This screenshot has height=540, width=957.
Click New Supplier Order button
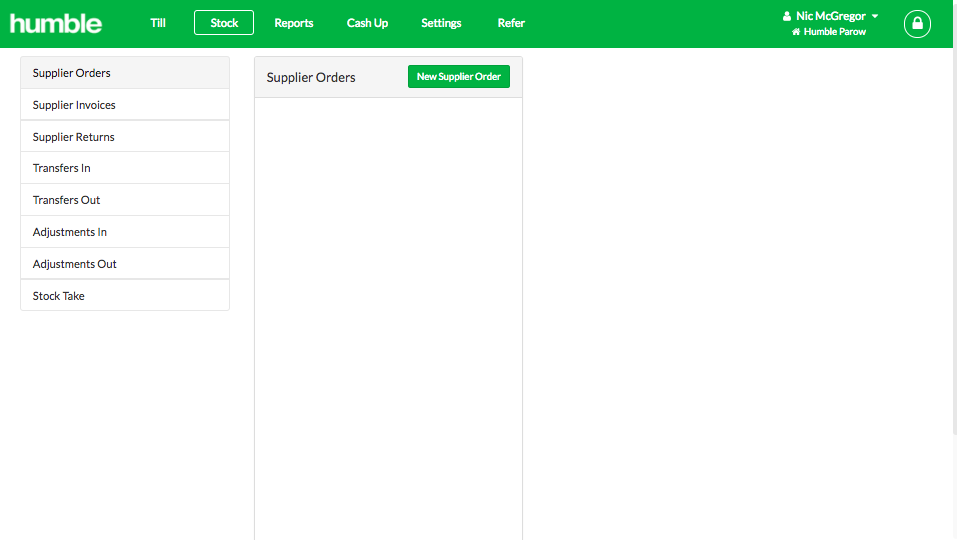(459, 77)
